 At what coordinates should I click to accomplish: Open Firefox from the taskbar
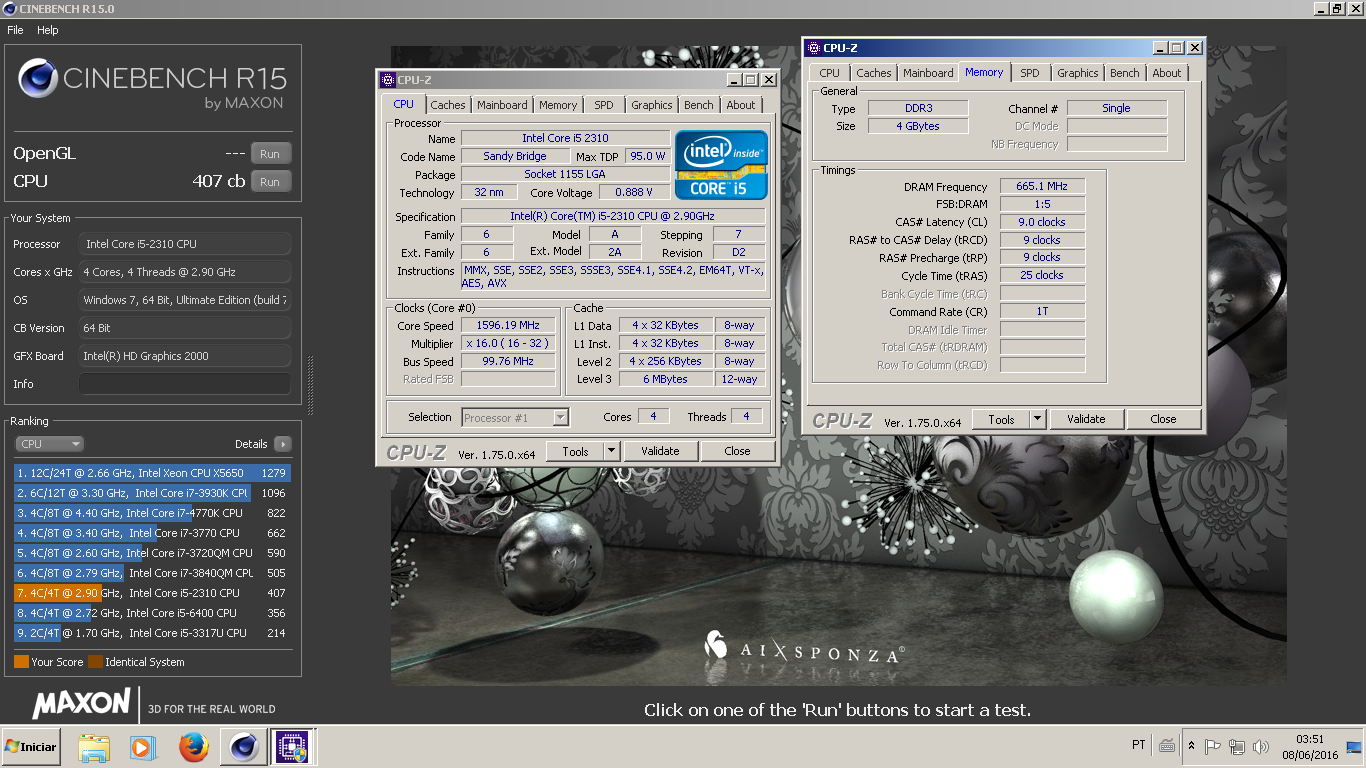point(193,747)
